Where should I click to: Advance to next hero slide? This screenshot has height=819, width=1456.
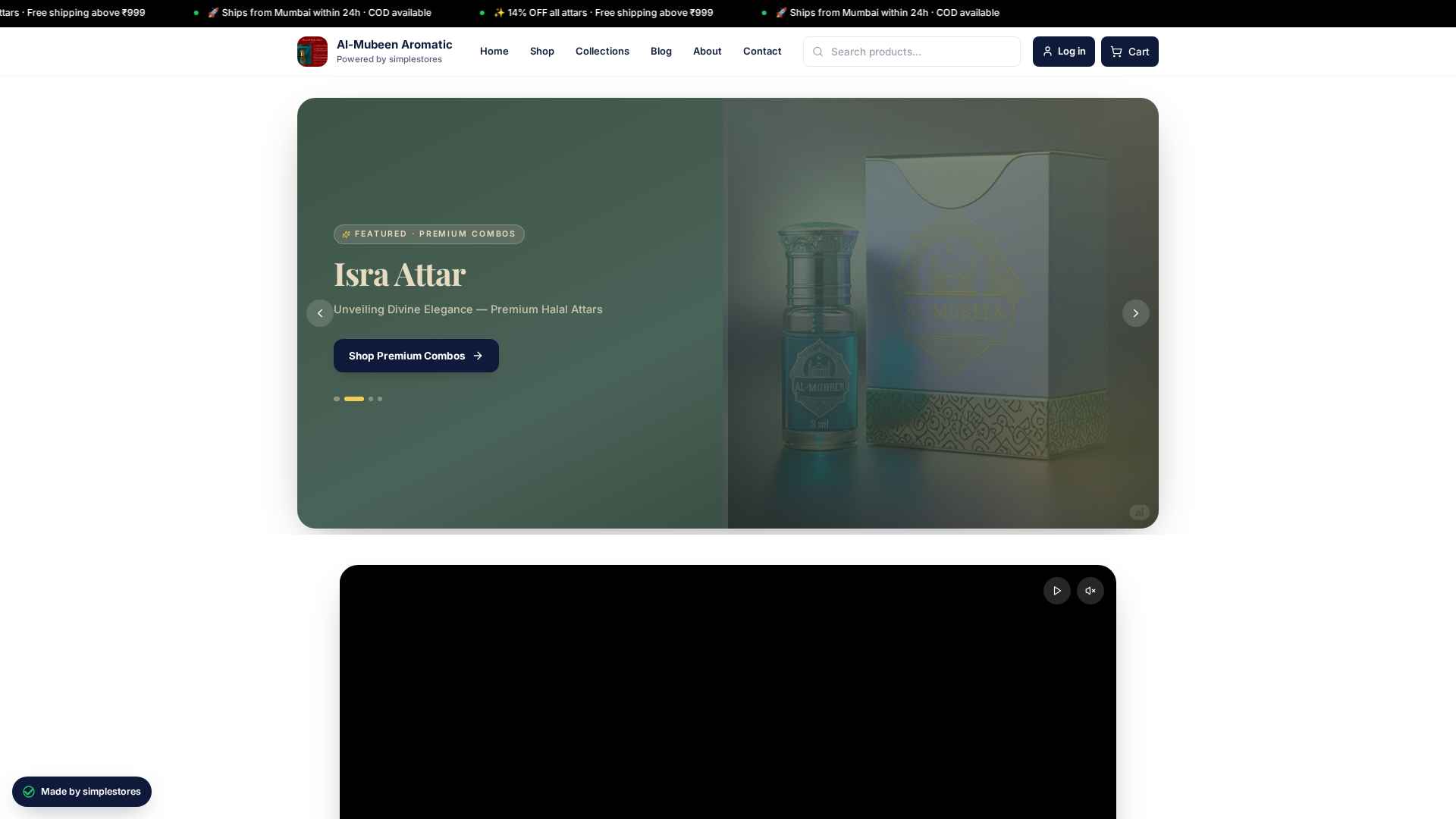1136,313
